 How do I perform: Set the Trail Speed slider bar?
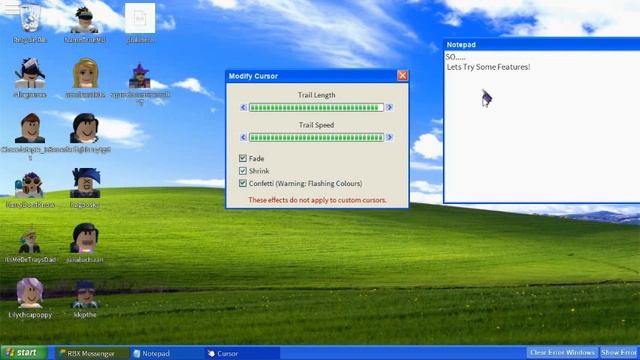click(316, 137)
